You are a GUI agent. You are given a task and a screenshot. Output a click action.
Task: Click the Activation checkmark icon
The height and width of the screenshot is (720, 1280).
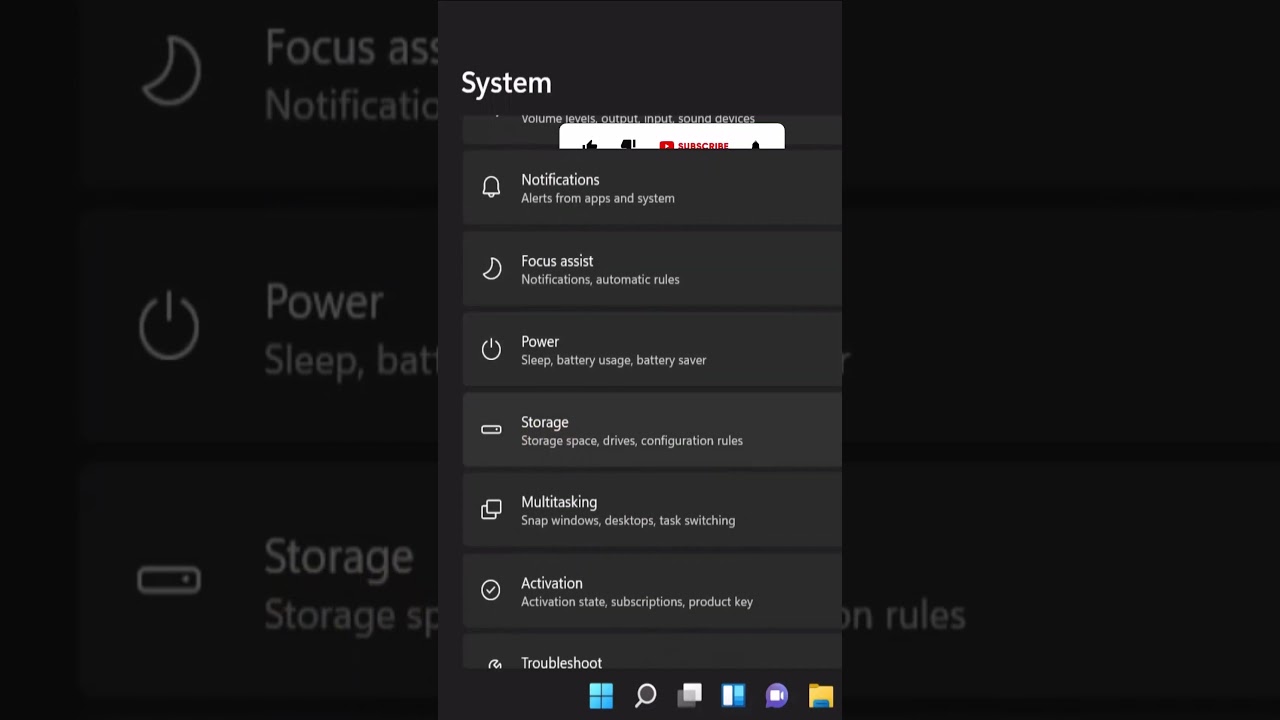coord(491,590)
